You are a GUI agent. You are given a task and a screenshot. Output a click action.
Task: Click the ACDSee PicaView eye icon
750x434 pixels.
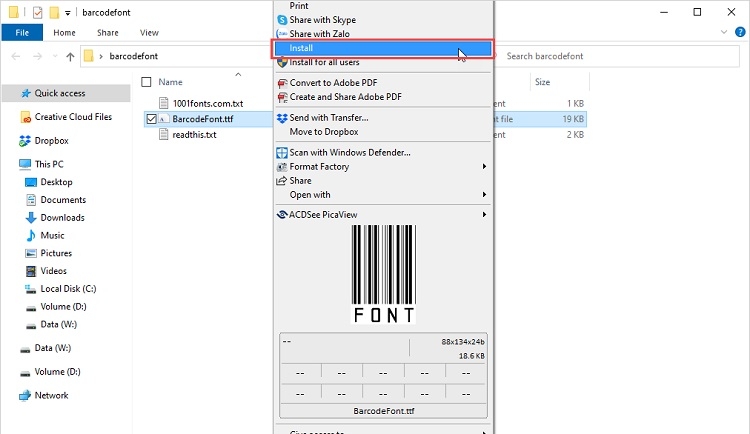[x=282, y=215]
